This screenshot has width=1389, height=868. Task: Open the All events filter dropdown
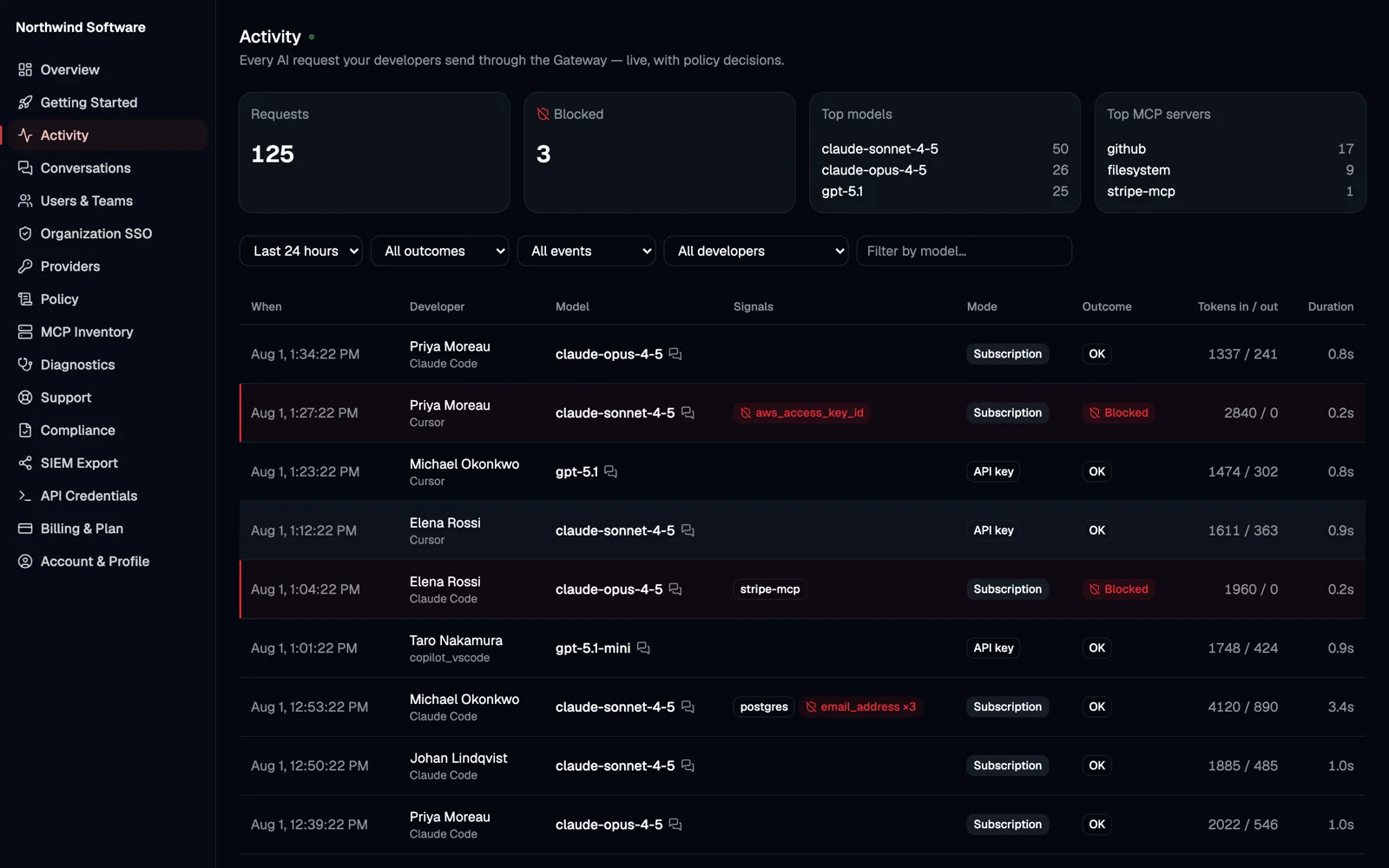[586, 251]
